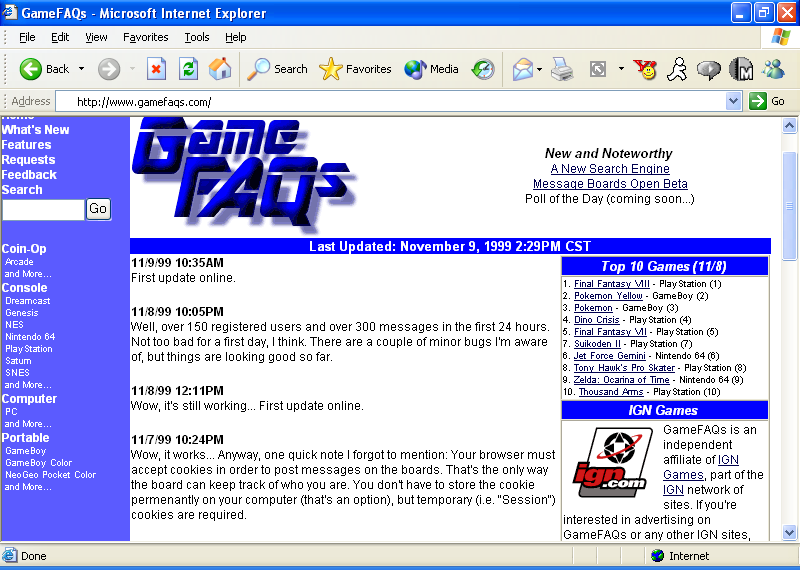Image resolution: width=800 pixels, height=570 pixels.
Task: Stop page loading with red X icon
Action: (156, 69)
